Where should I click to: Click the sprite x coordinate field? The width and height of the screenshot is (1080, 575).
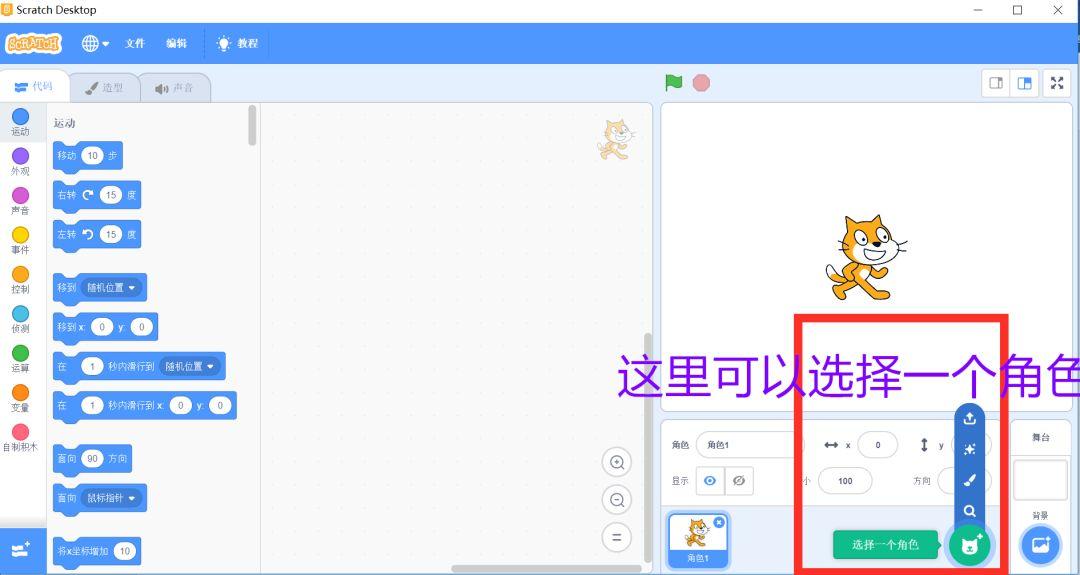click(x=878, y=445)
